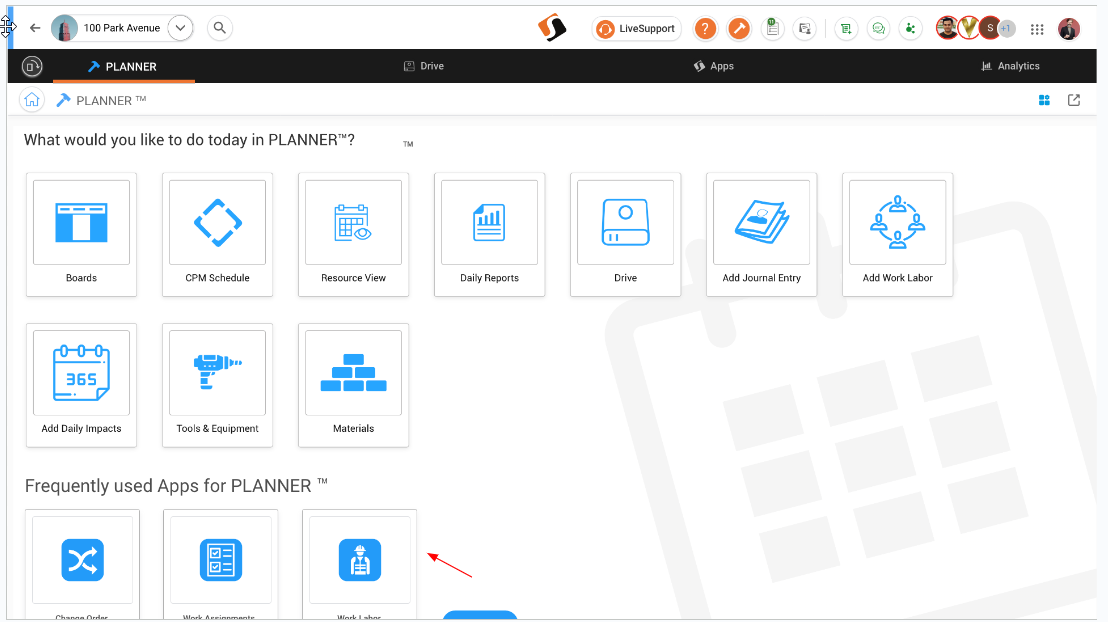Open the Work Labor app tile
This screenshot has width=1108, height=622.
click(x=360, y=565)
